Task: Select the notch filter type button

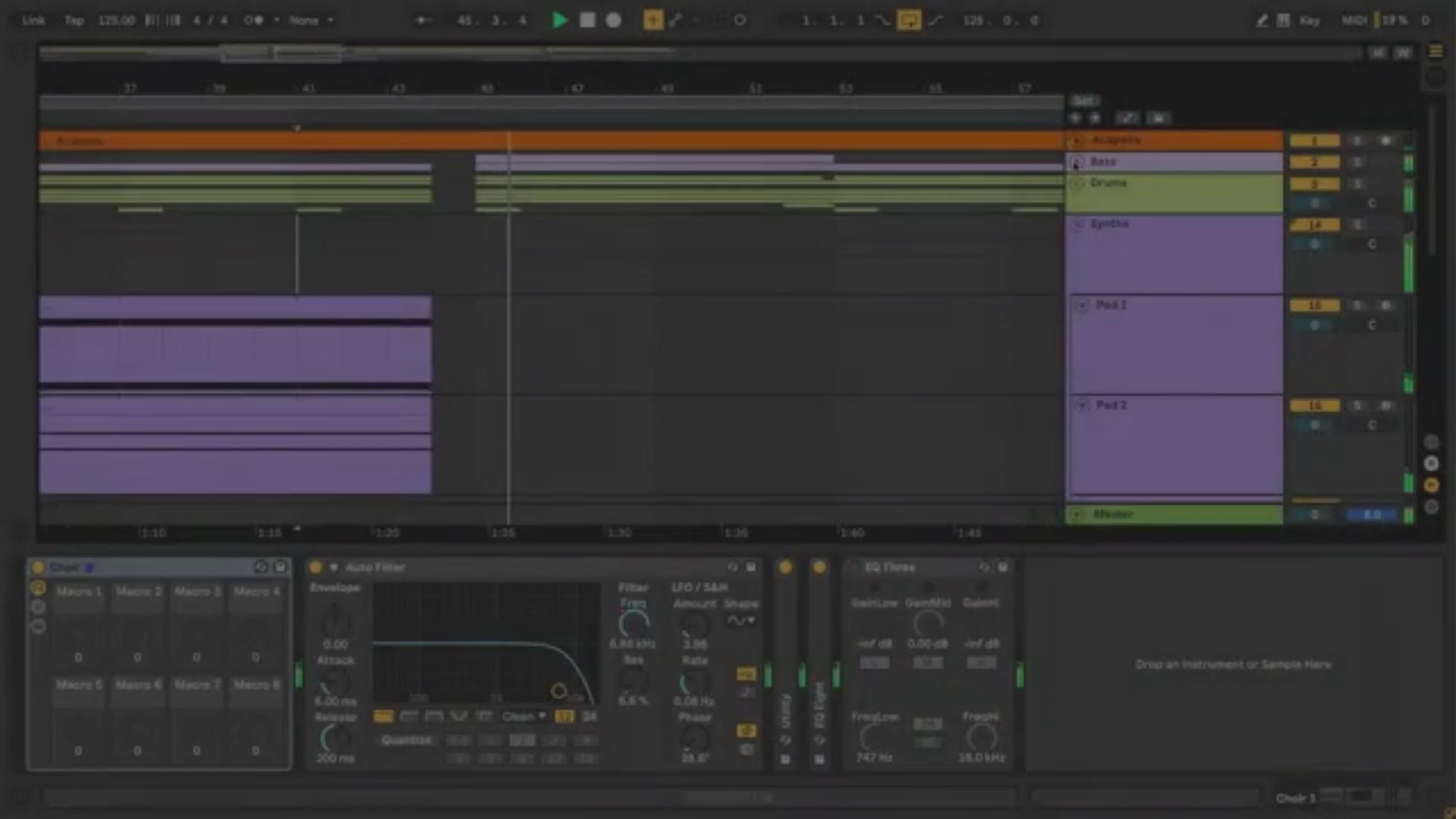Action: click(459, 717)
